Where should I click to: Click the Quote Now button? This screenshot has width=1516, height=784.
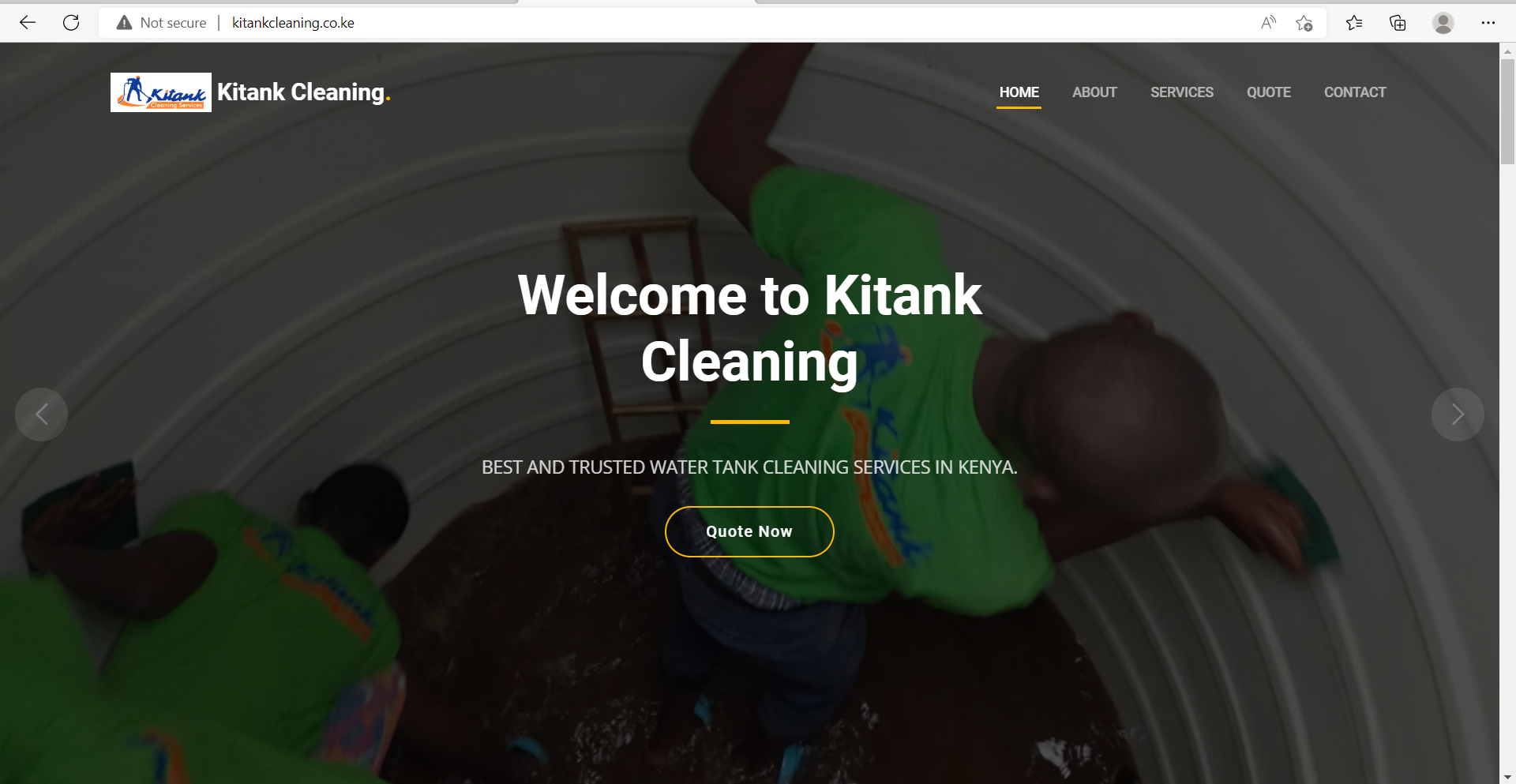click(x=749, y=531)
